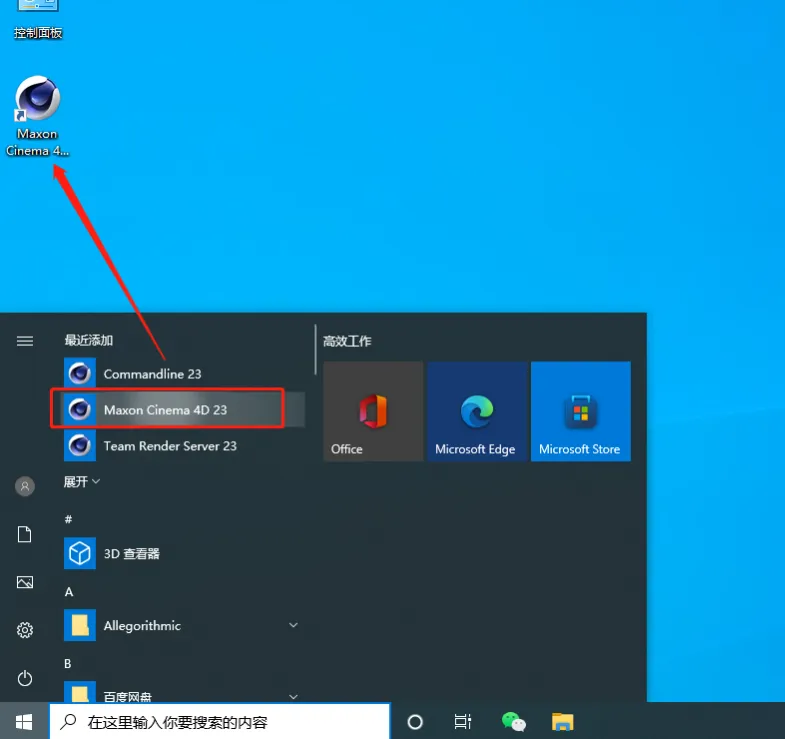
Task: Open the Microsoft Edge tile
Action: [477, 412]
